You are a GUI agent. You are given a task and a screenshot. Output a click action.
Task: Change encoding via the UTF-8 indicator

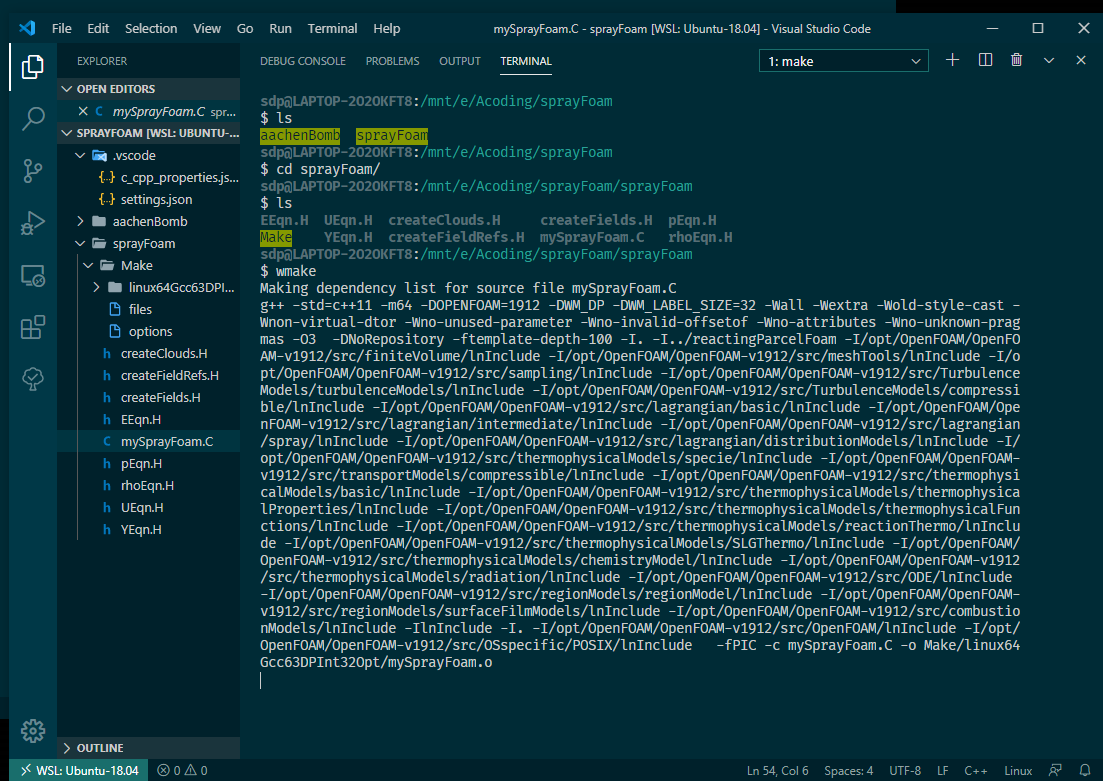[907, 770]
